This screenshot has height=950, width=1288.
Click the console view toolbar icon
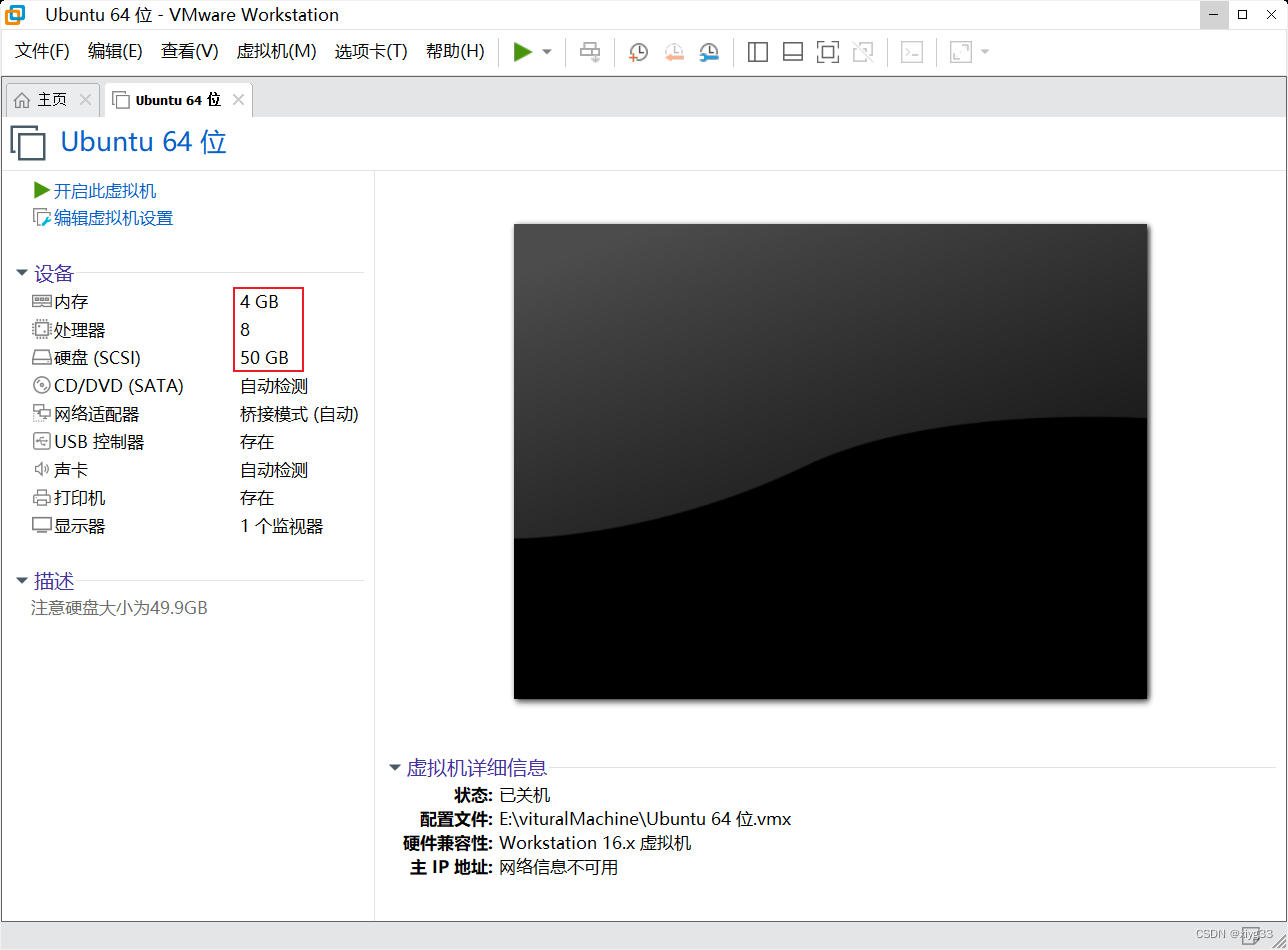(x=912, y=52)
